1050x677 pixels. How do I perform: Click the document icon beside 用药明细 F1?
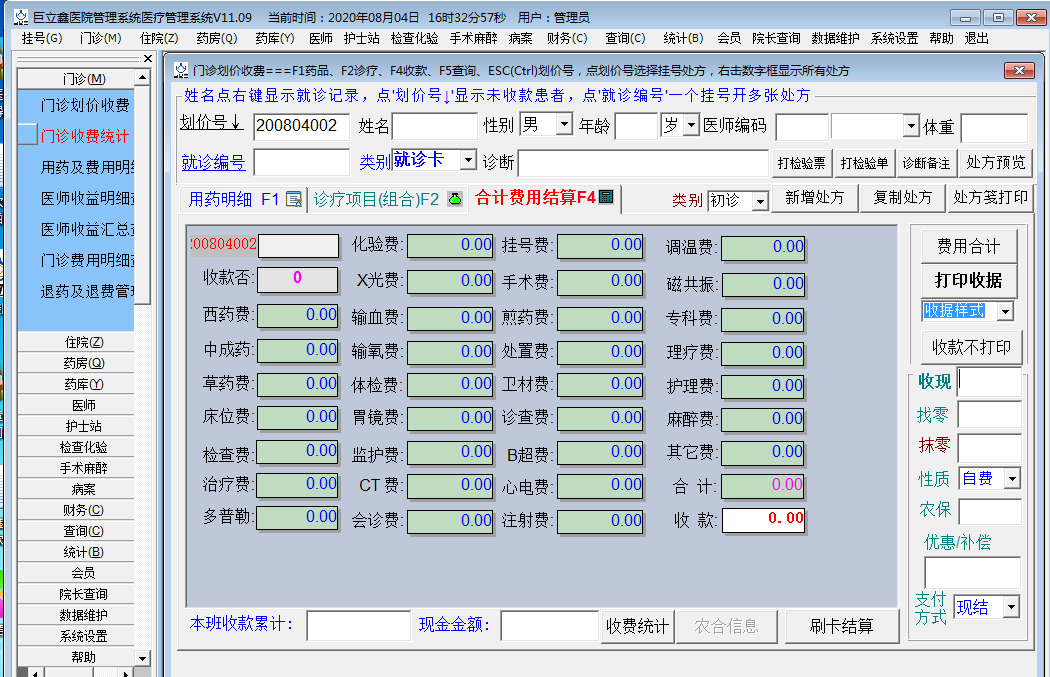pos(291,199)
